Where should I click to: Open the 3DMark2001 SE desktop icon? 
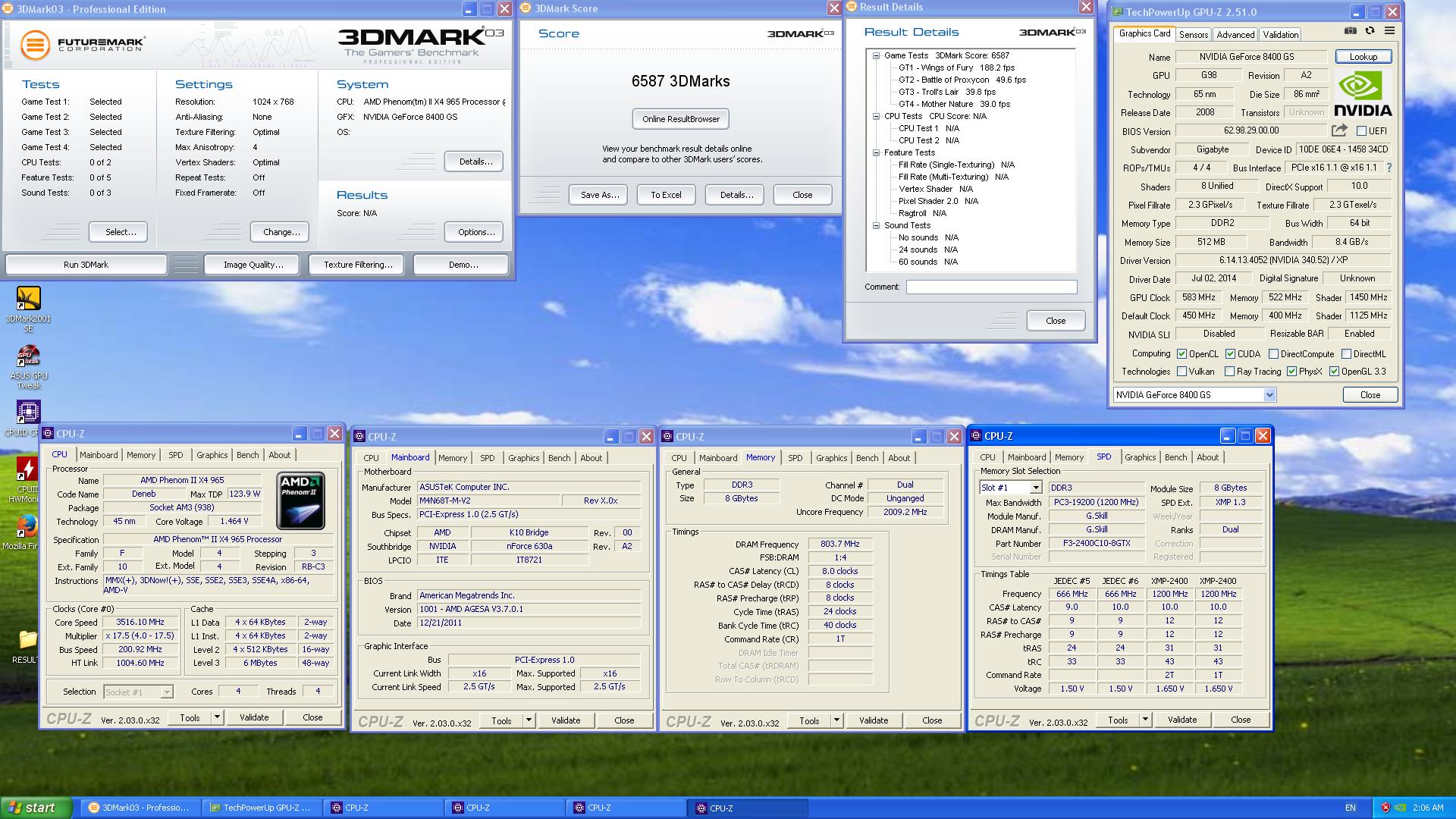coord(28,309)
